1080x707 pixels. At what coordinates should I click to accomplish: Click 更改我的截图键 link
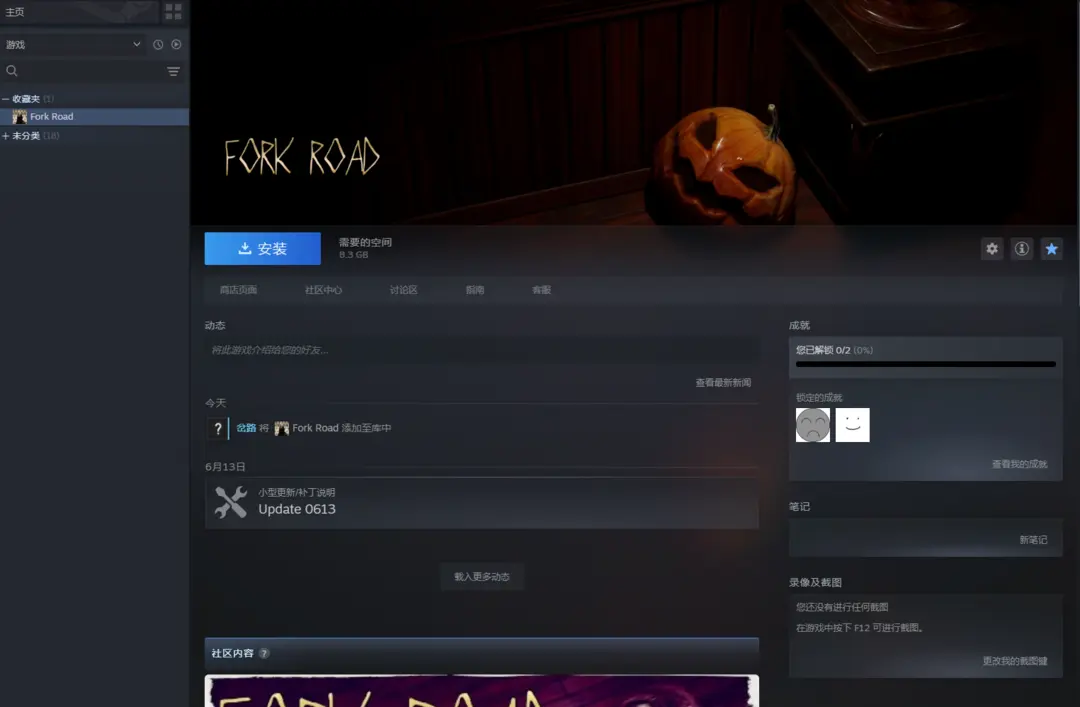(x=1015, y=661)
